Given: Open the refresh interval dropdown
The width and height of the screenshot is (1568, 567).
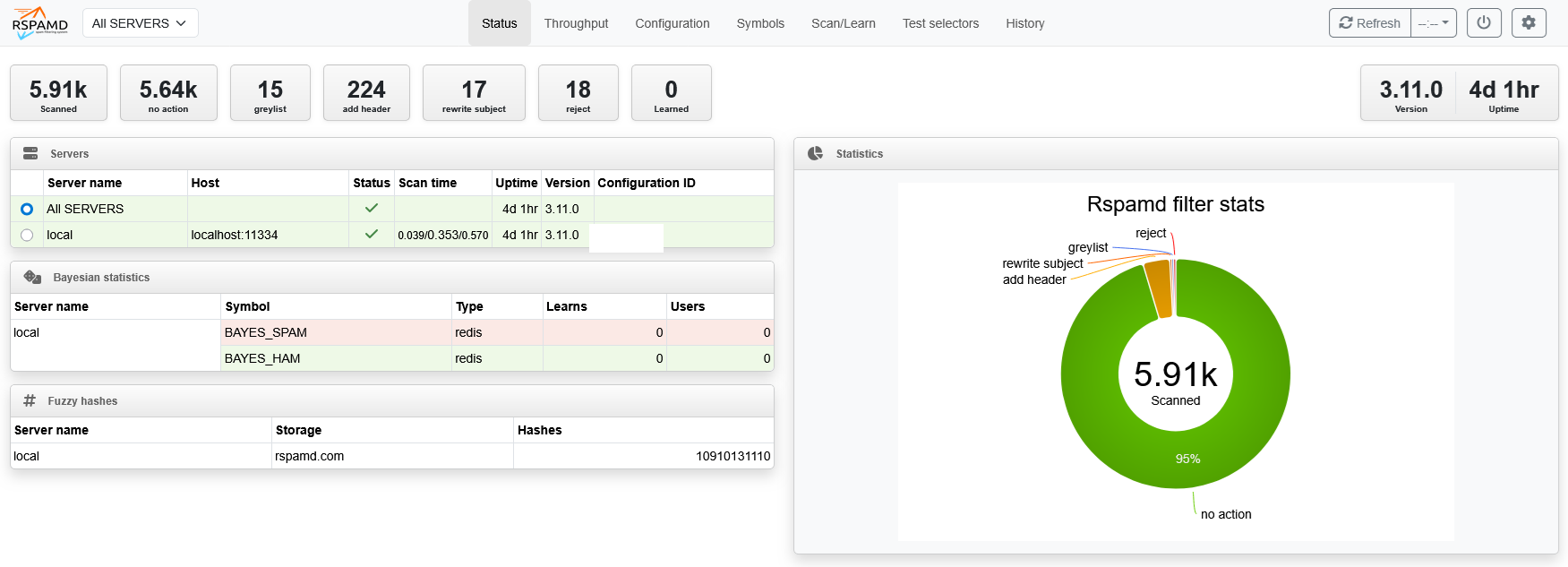Looking at the screenshot, I should [1434, 23].
